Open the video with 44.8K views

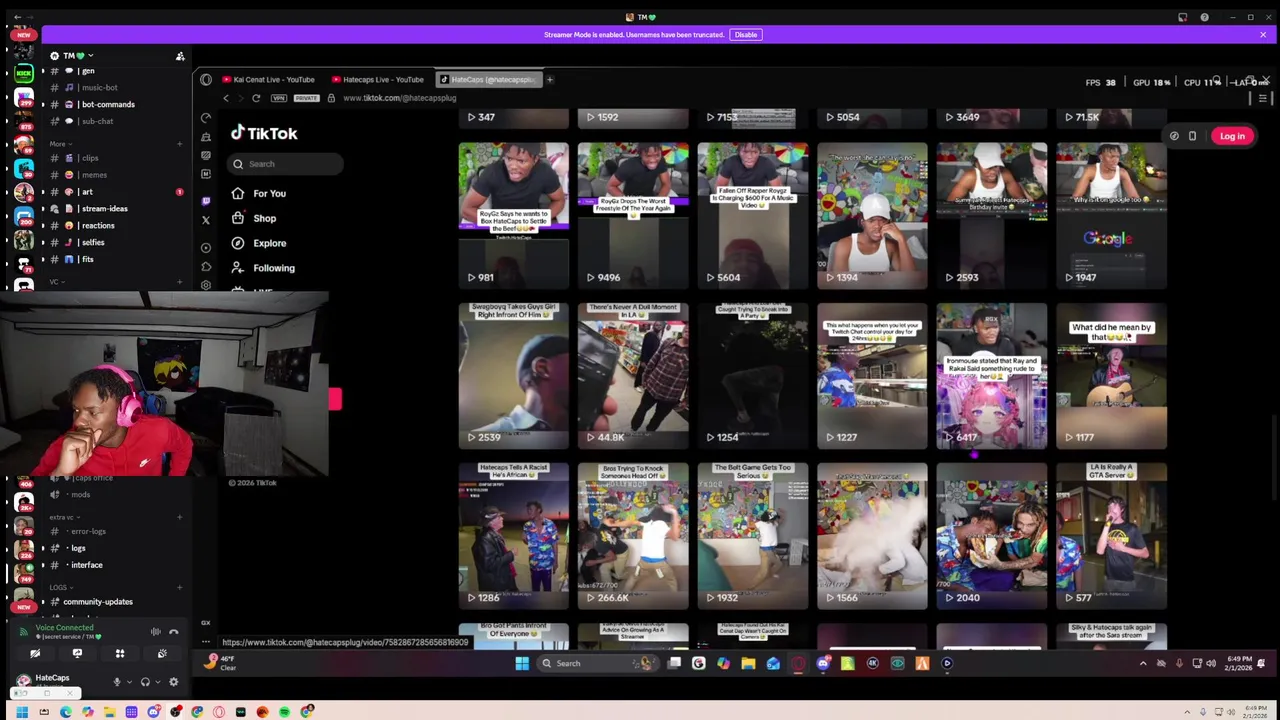[x=633, y=375]
